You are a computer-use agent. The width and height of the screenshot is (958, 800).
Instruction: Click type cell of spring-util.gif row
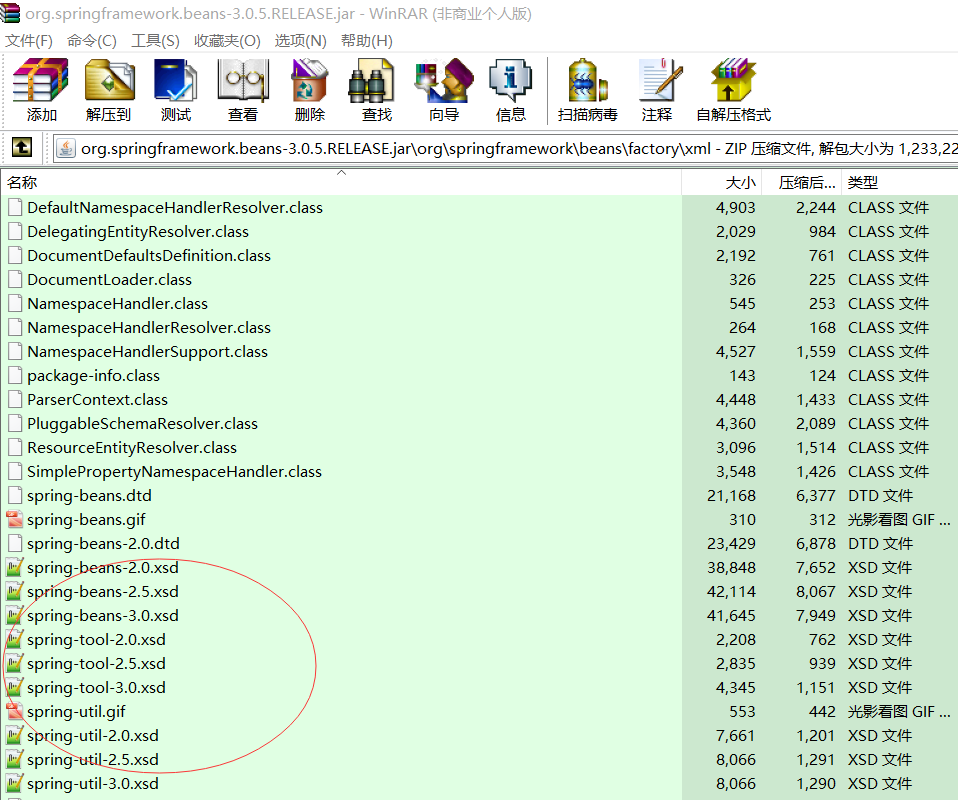[x=899, y=711]
